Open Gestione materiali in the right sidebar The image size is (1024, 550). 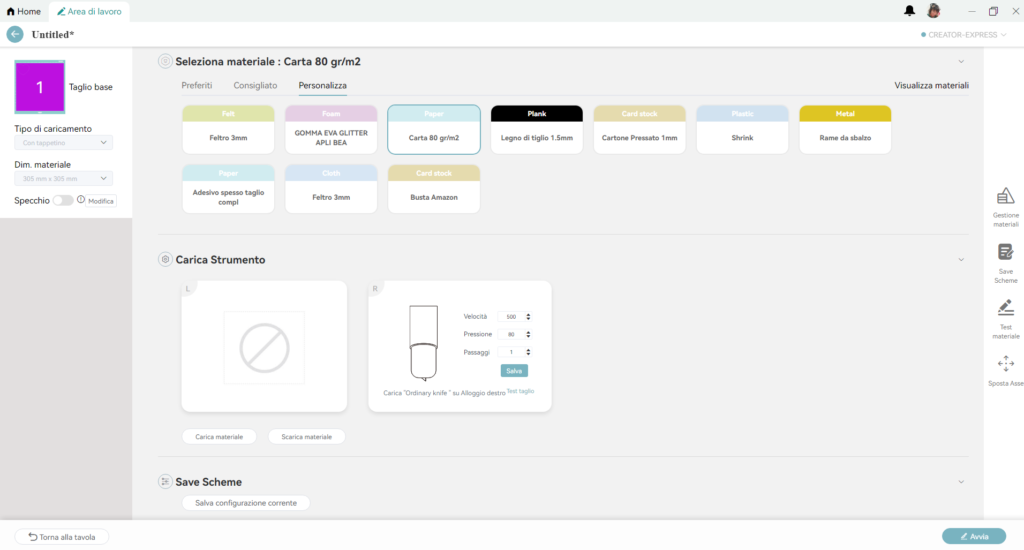coord(1005,197)
